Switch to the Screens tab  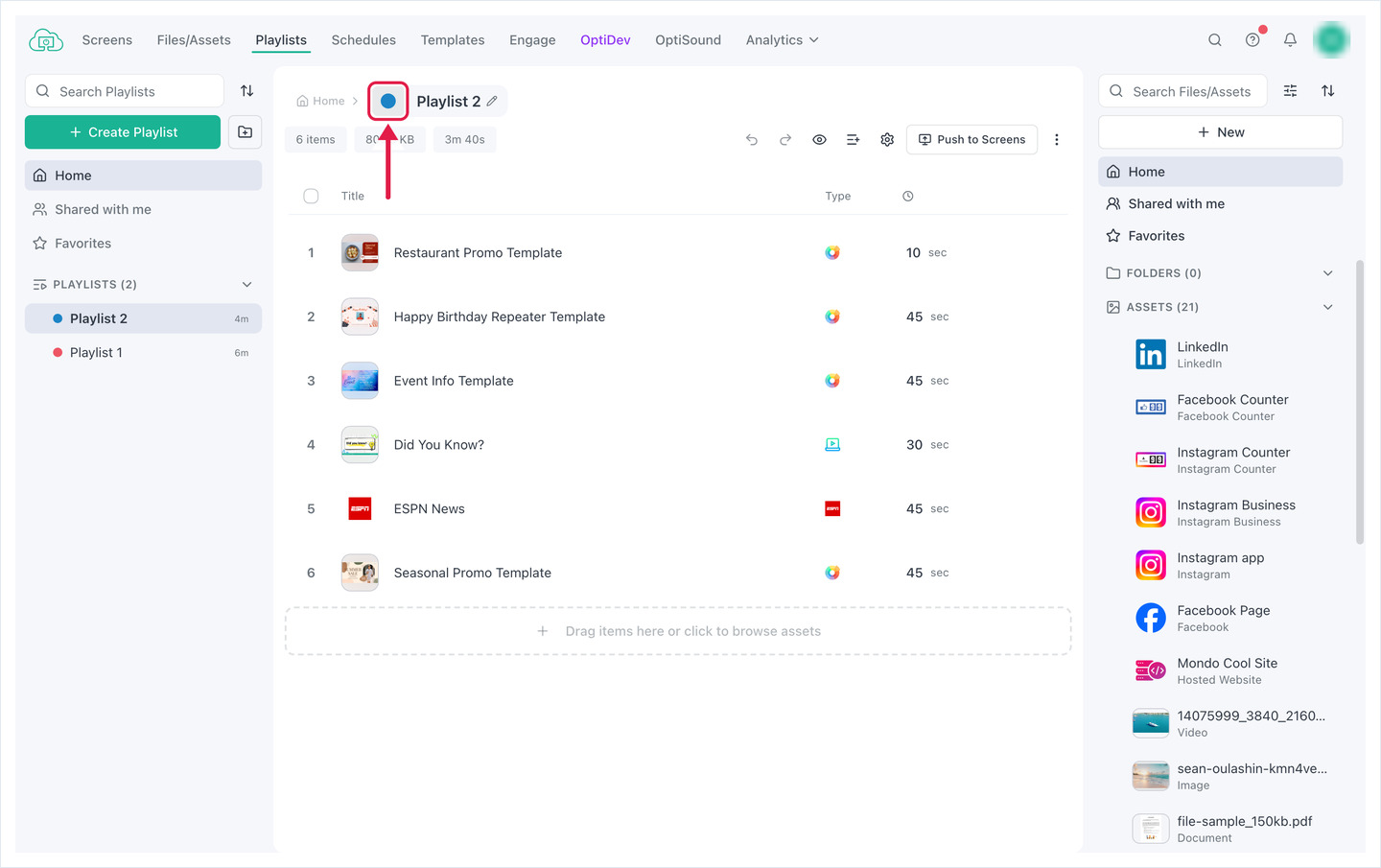[107, 40]
